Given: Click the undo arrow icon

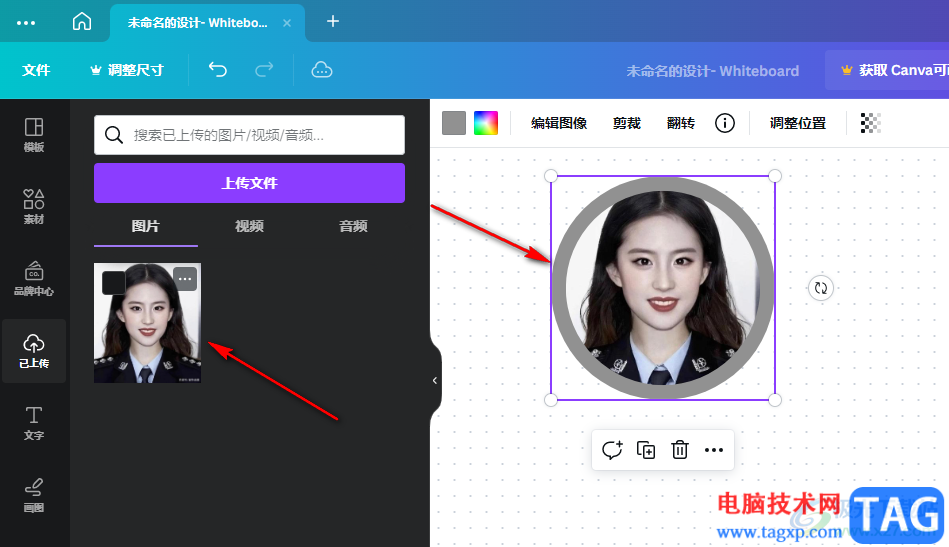Looking at the screenshot, I should pos(218,70).
